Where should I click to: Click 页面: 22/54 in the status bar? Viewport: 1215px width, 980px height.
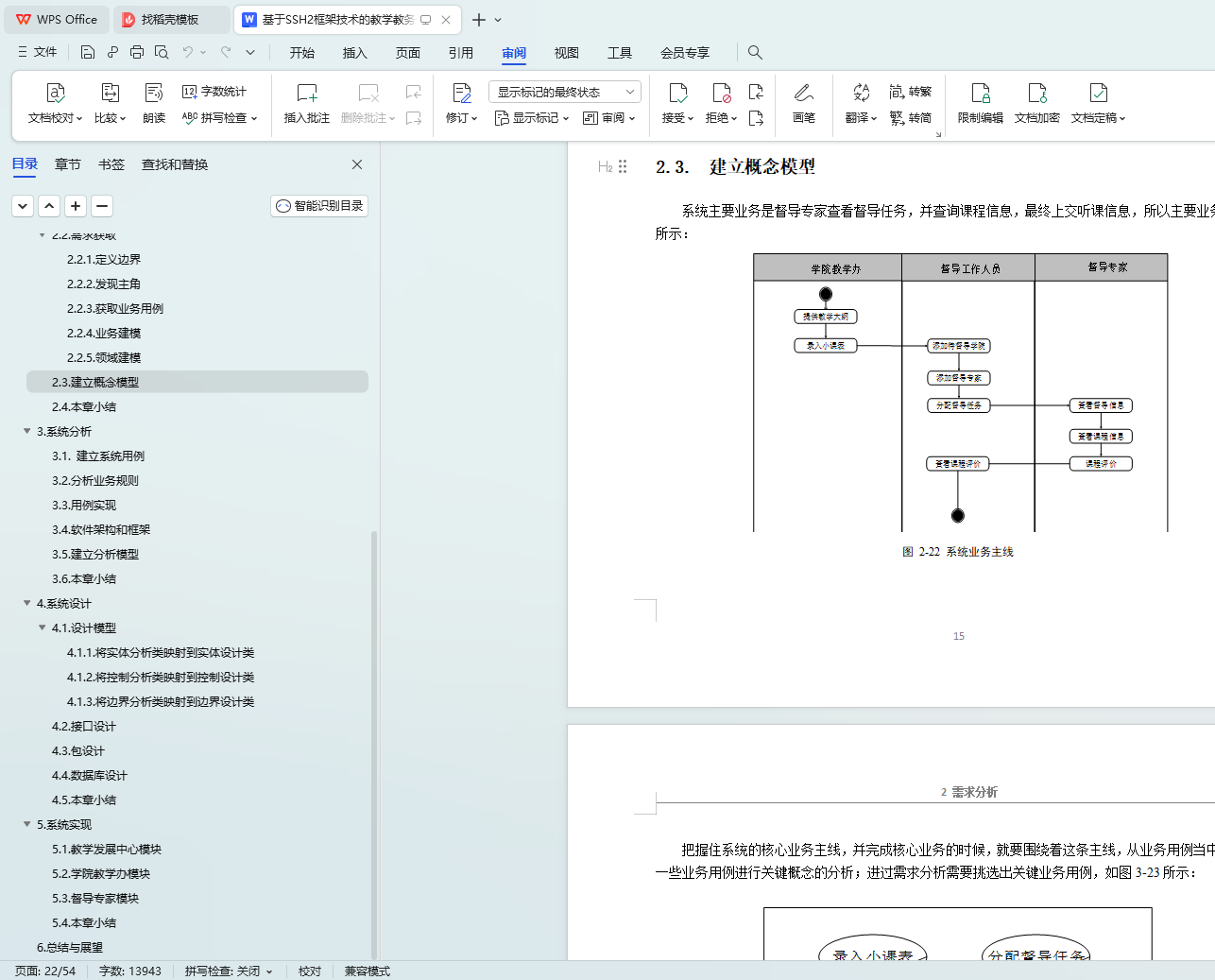45,971
